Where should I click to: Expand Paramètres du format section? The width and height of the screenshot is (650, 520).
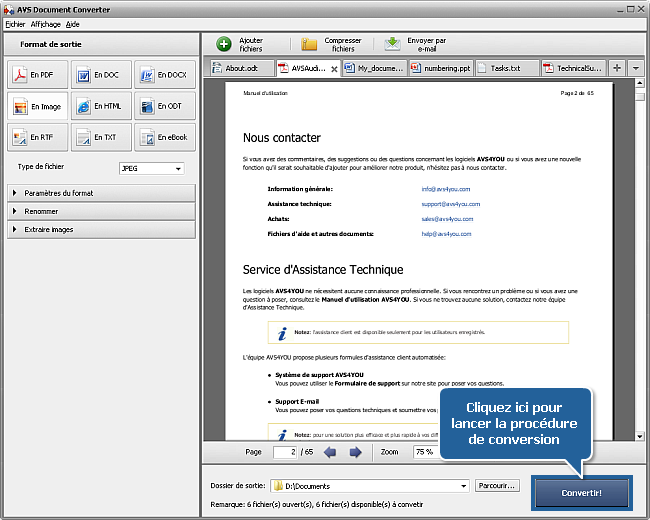click(101, 193)
